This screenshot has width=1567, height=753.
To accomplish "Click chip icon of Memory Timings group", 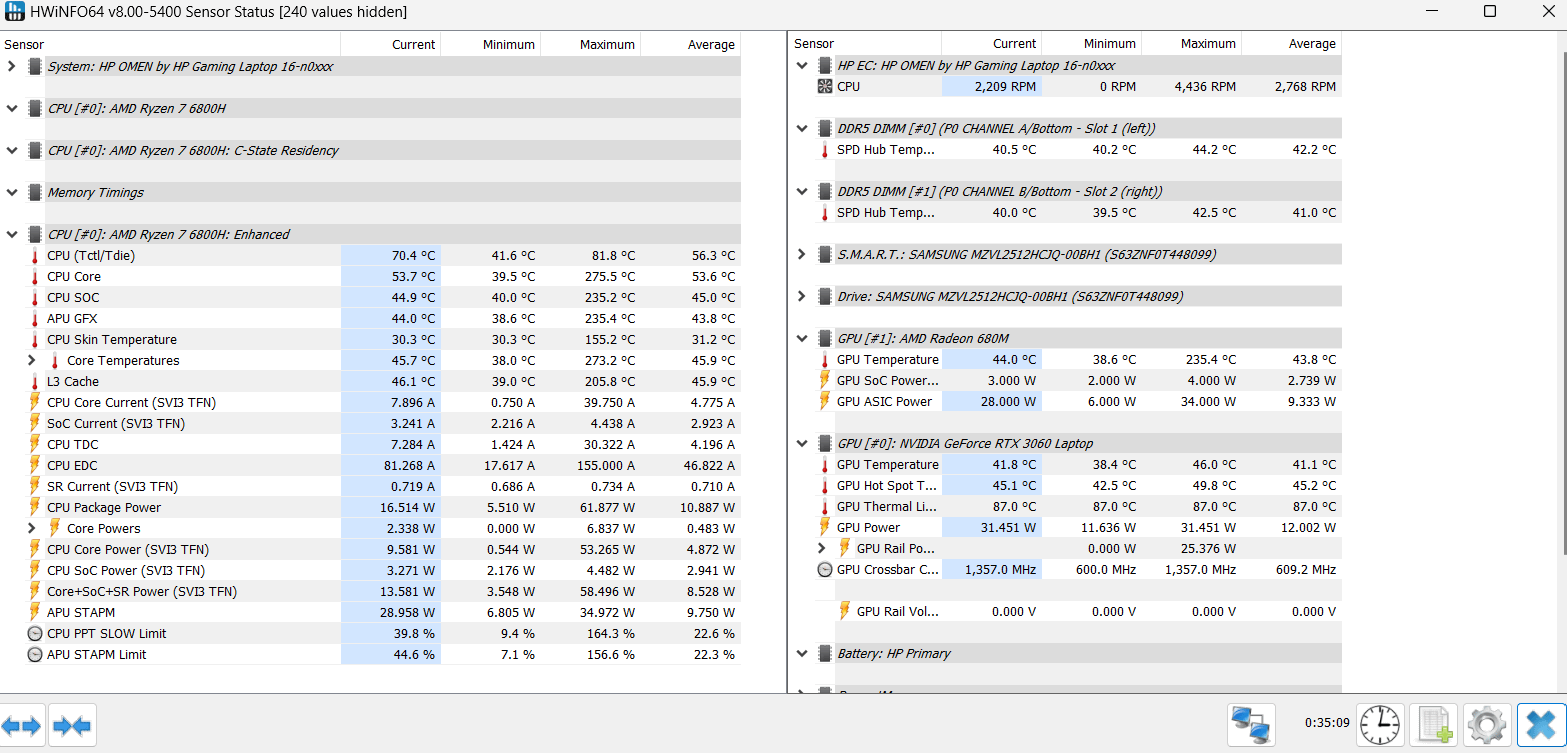I will 35,192.
